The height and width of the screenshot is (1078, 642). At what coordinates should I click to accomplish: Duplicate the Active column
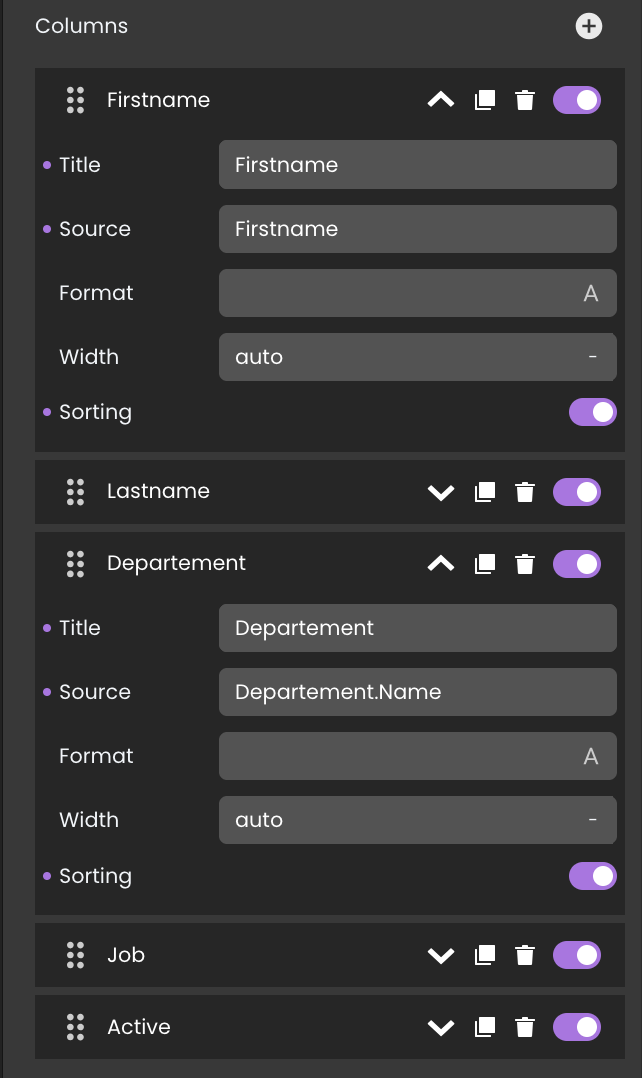[x=485, y=1027]
